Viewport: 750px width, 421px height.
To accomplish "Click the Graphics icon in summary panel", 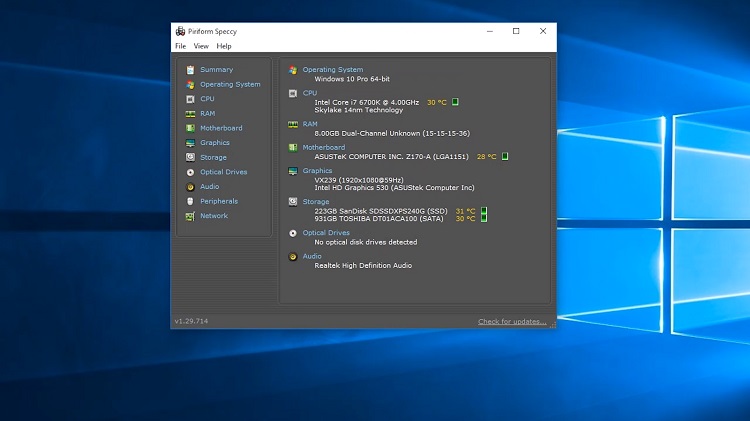I will pyautogui.click(x=293, y=171).
